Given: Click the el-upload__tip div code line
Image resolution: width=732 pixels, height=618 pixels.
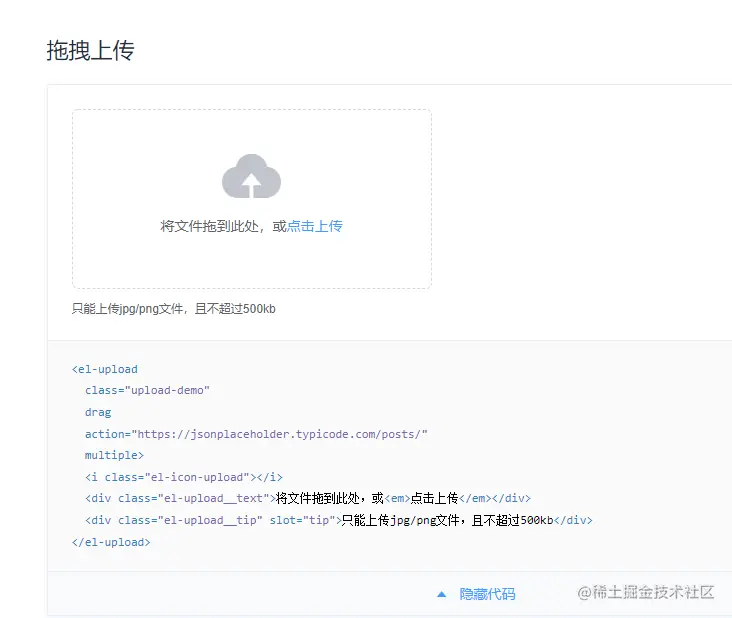Looking at the screenshot, I should click(x=338, y=520).
